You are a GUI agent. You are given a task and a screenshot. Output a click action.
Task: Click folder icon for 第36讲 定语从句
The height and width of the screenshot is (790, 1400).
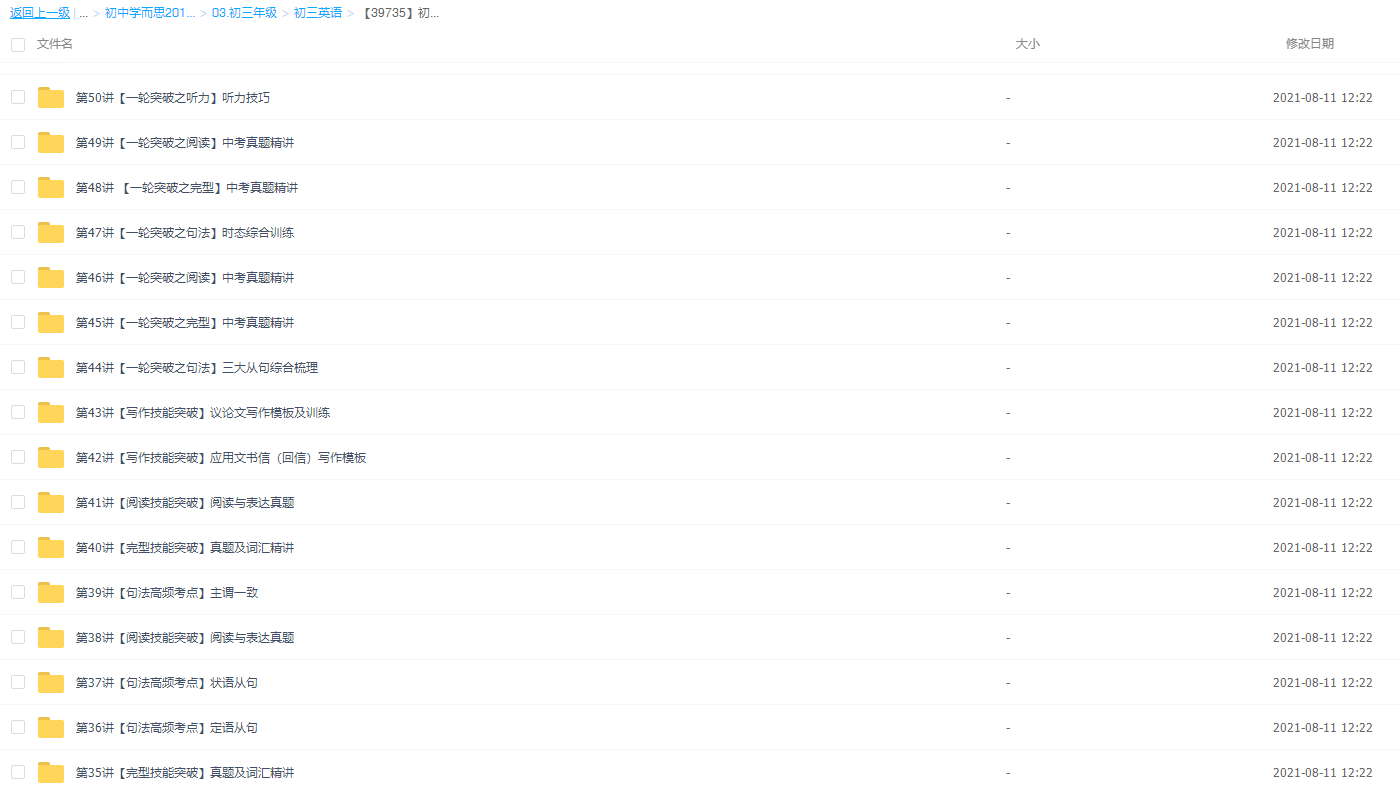(50, 728)
